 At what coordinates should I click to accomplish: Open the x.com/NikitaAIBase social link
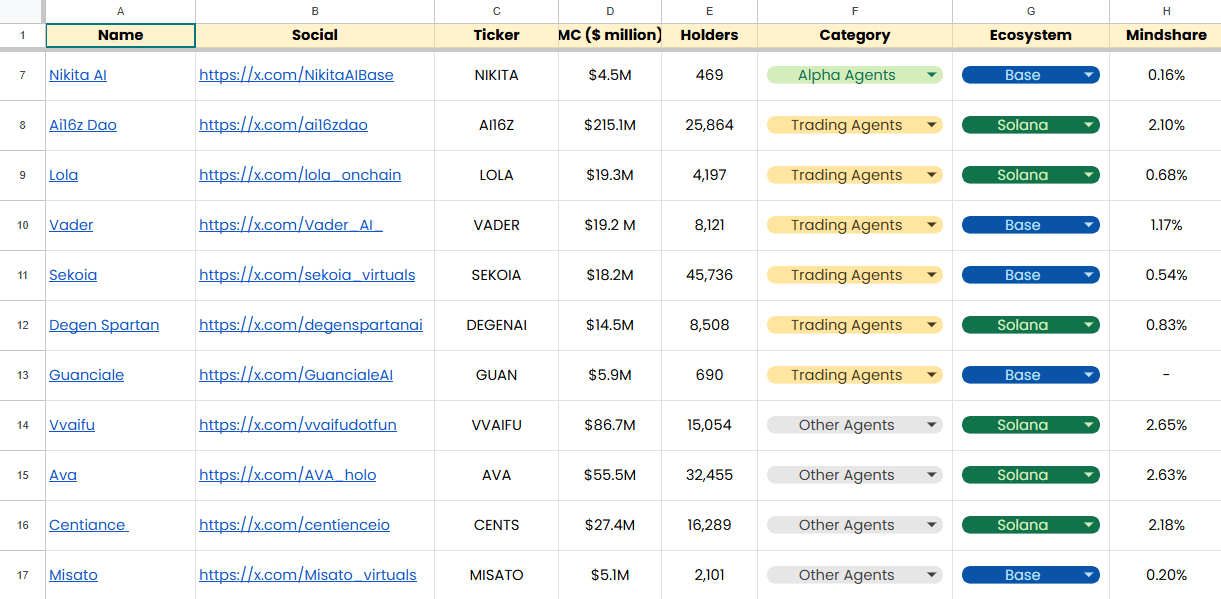click(296, 75)
